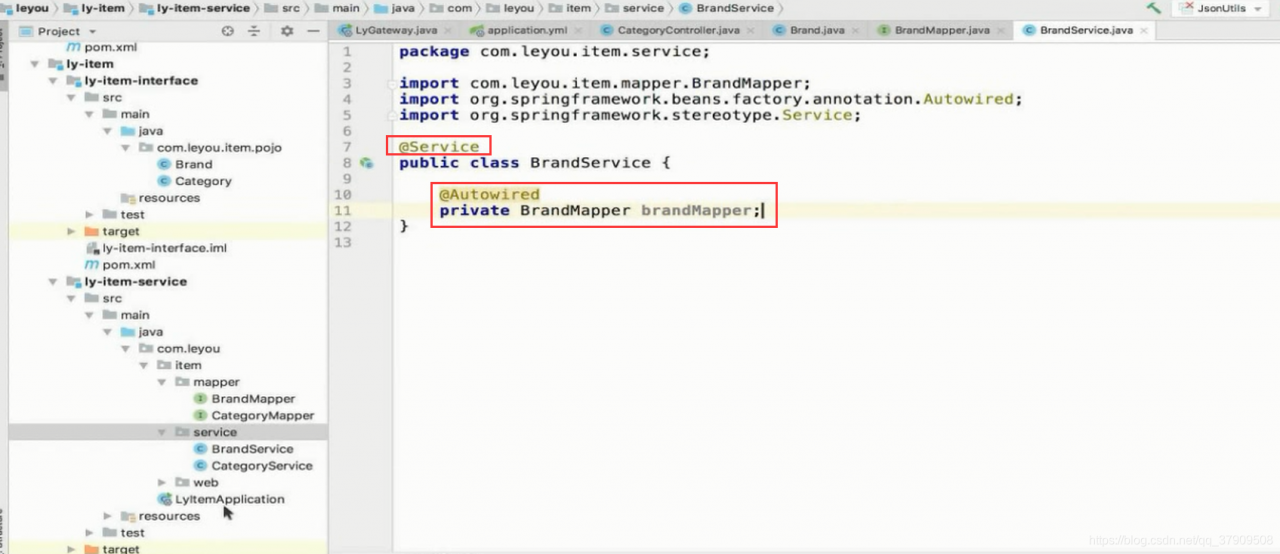Click the import fold marker on line 3
This screenshot has width=1280, height=554.
pyautogui.click(x=392, y=83)
